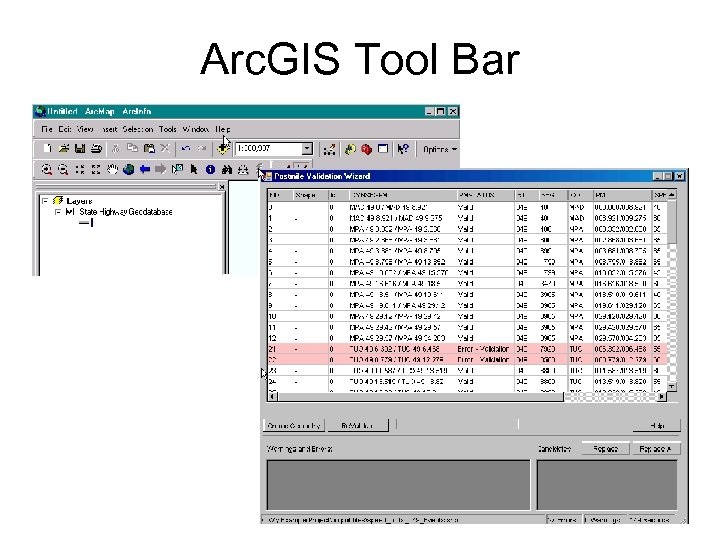Click the wizard table vertical scrollbar down arrow
This screenshot has height=540, width=720.
pyautogui.click(x=671, y=387)
